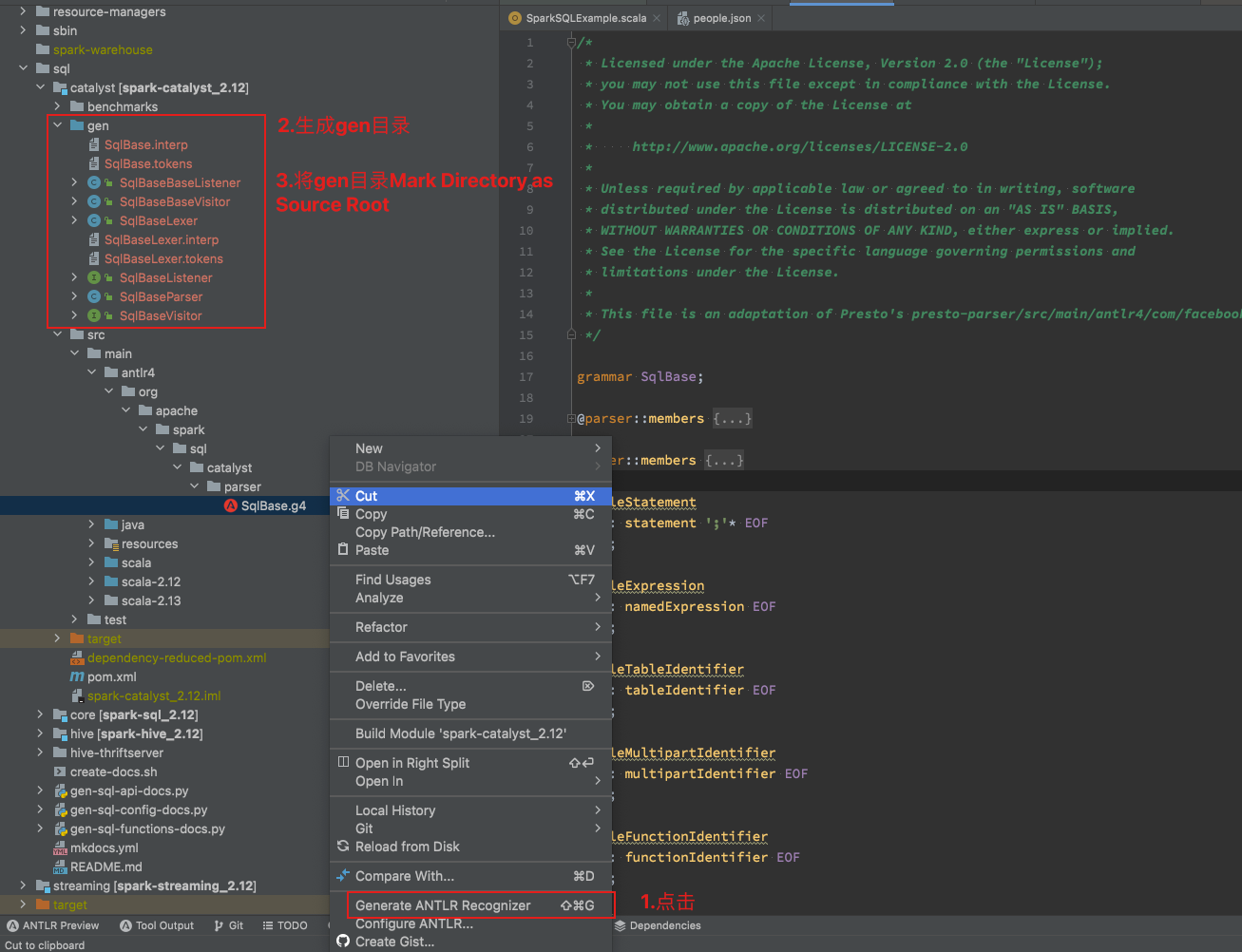Image resolution: width=1242 pixels, height=952 pixels.
Task: Click the ANTLR icon of SqlBase.g4
Action: (x=231, y=505)
